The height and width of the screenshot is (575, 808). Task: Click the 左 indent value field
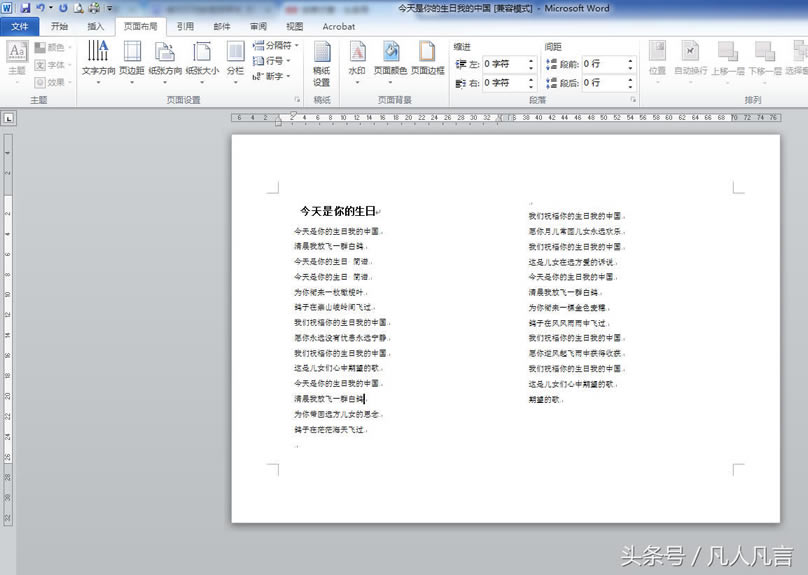click(x=506, y=64)
